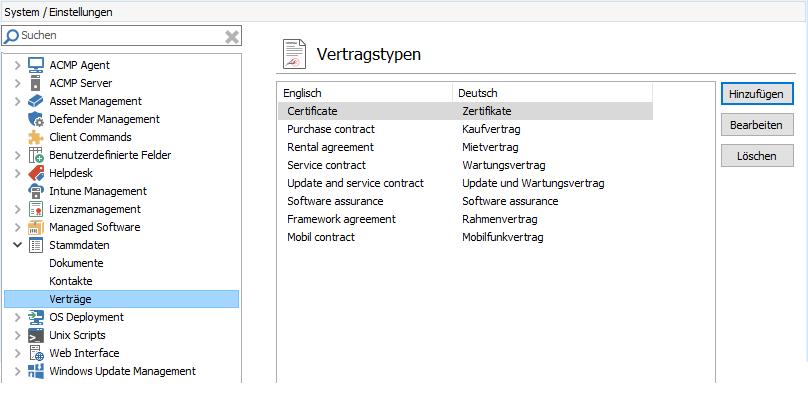Select the Service contract row
The height and width of the screenshot is (395, 808).
pyautogui.click(x=465, y=165)
